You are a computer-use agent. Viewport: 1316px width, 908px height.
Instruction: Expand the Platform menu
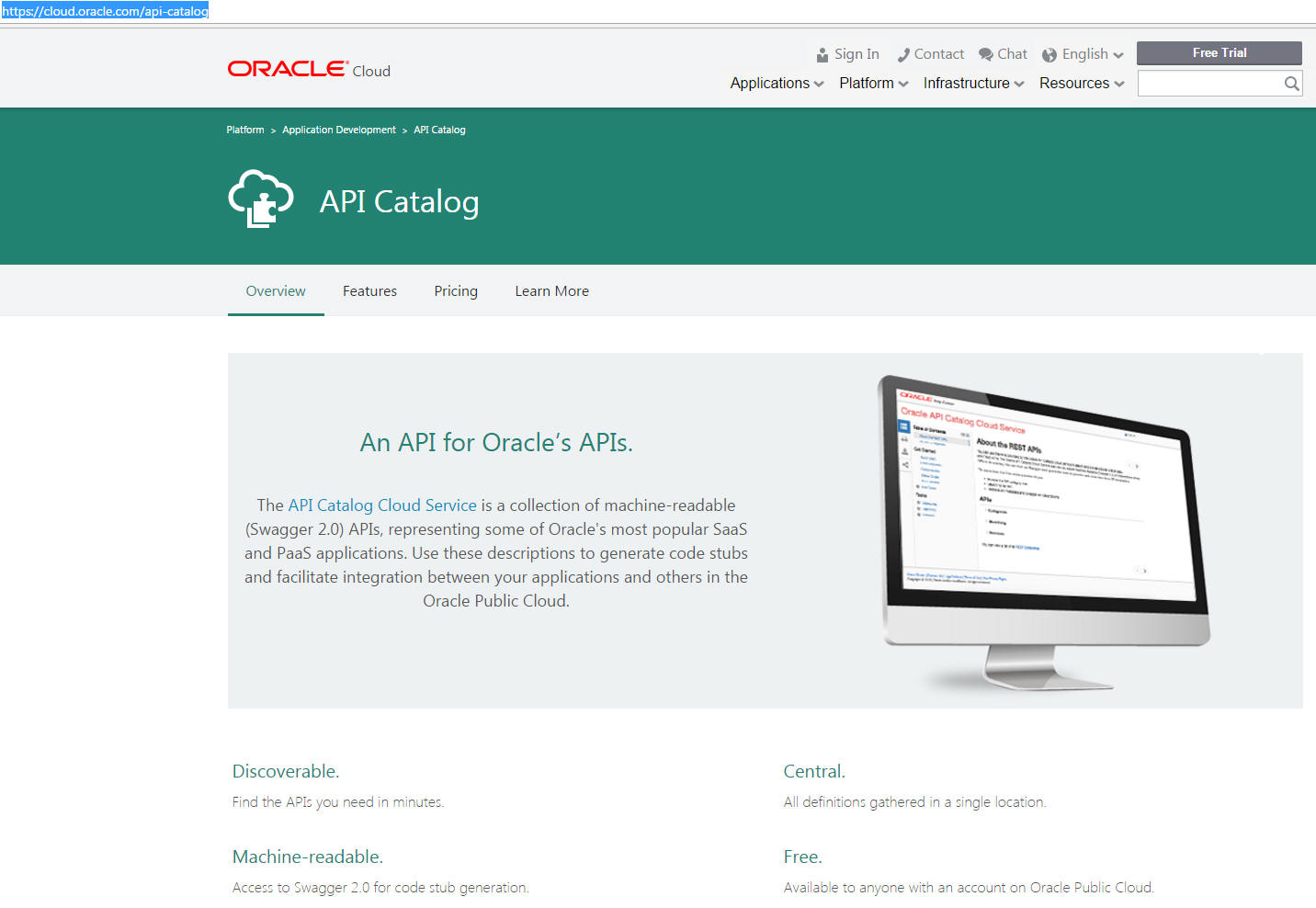(x=873, y=83)
